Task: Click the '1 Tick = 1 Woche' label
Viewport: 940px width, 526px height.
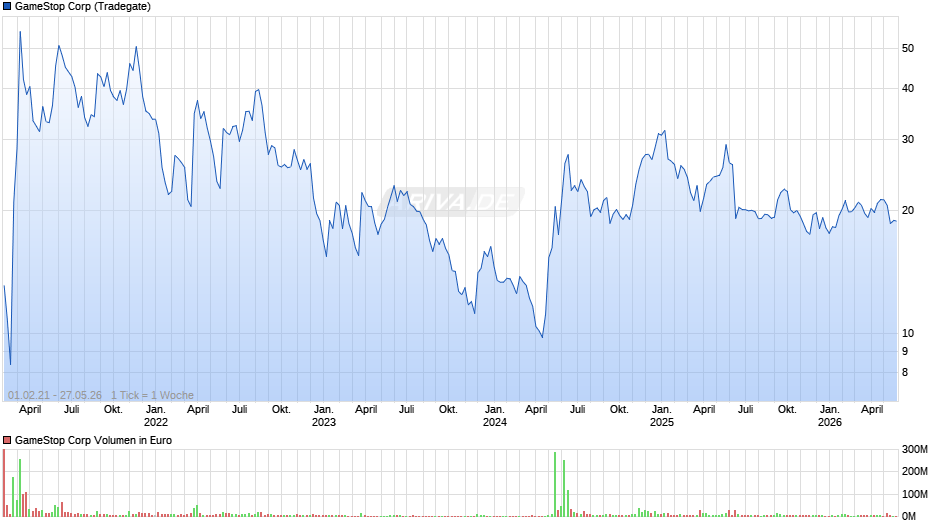Action: (x=152, y=395)
